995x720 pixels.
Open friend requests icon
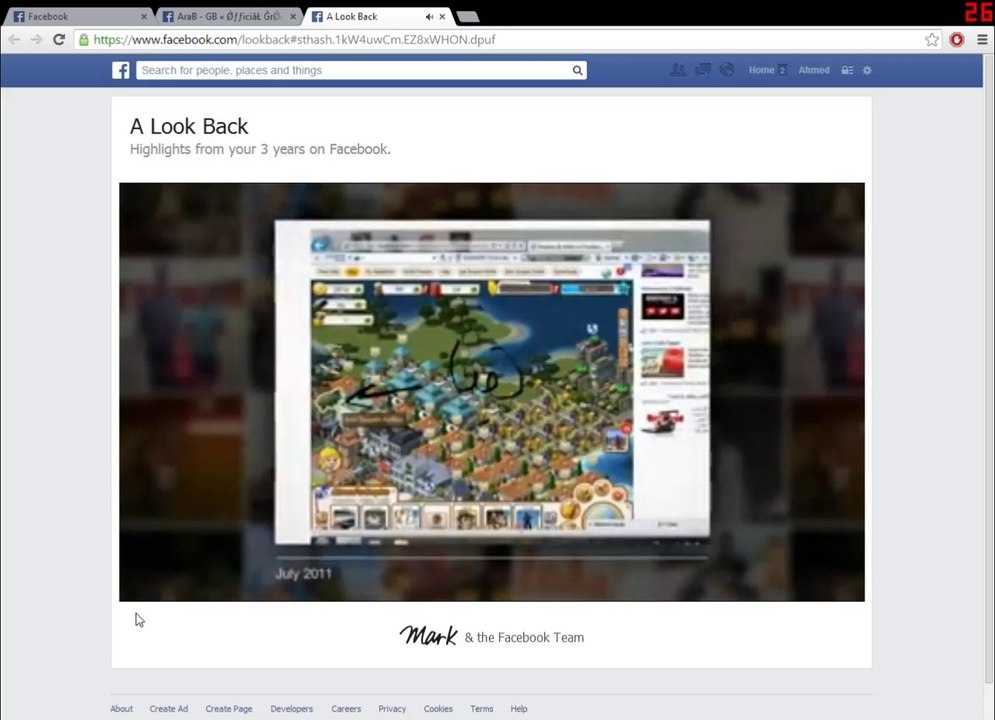pos(678,70)
